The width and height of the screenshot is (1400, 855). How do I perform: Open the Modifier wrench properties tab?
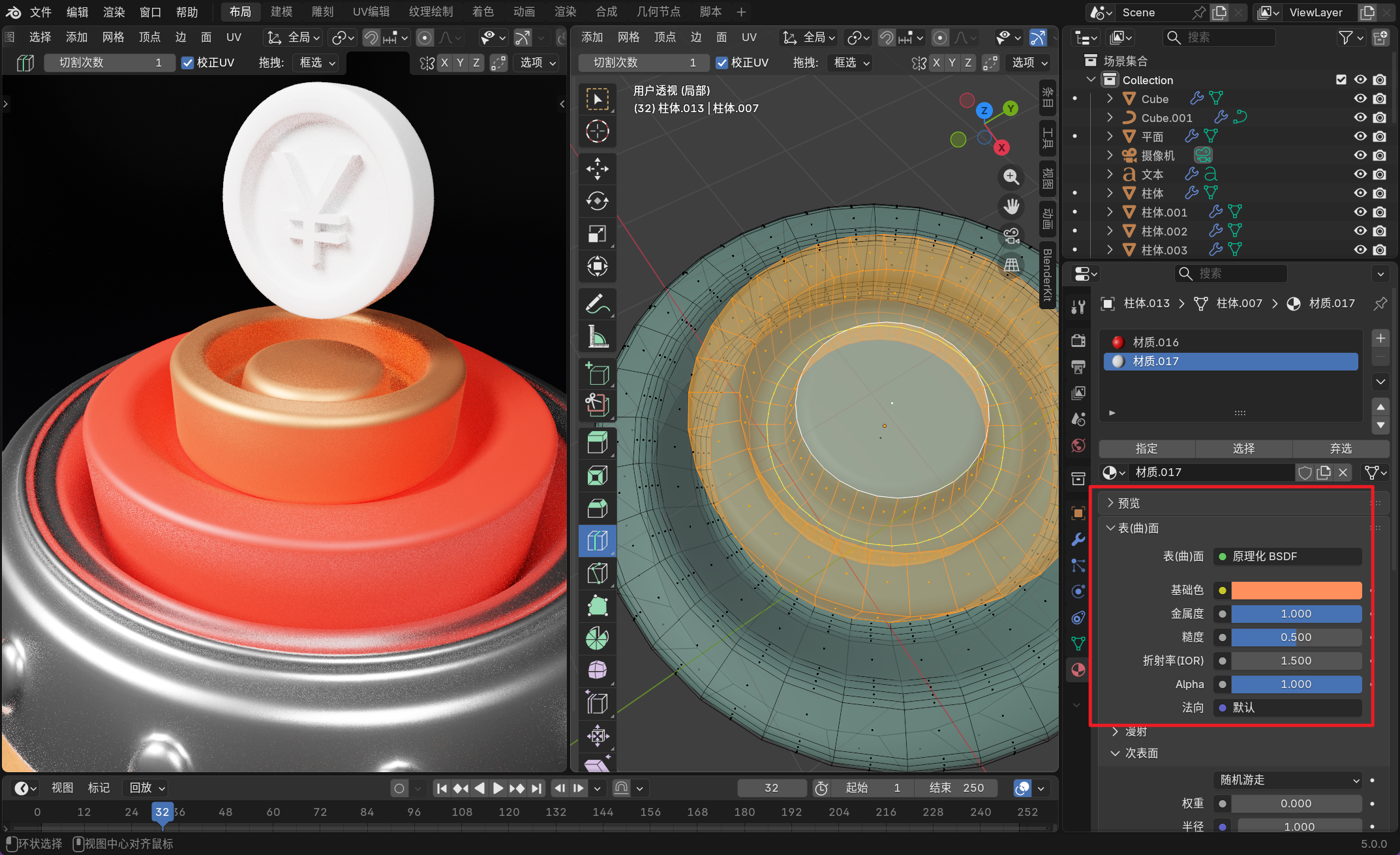click(1078, 540)
